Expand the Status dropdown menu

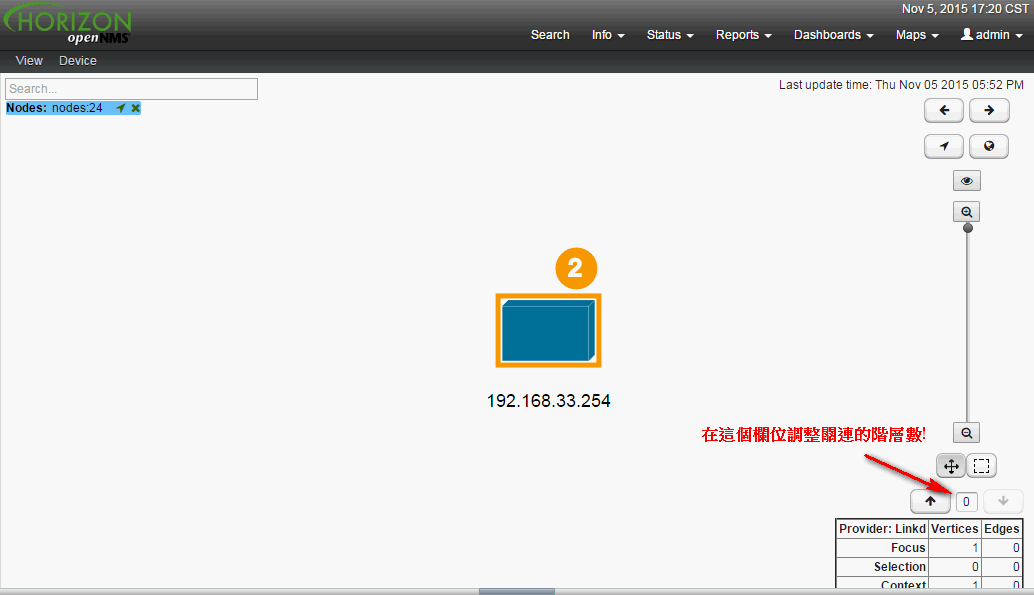coord(670,35)
